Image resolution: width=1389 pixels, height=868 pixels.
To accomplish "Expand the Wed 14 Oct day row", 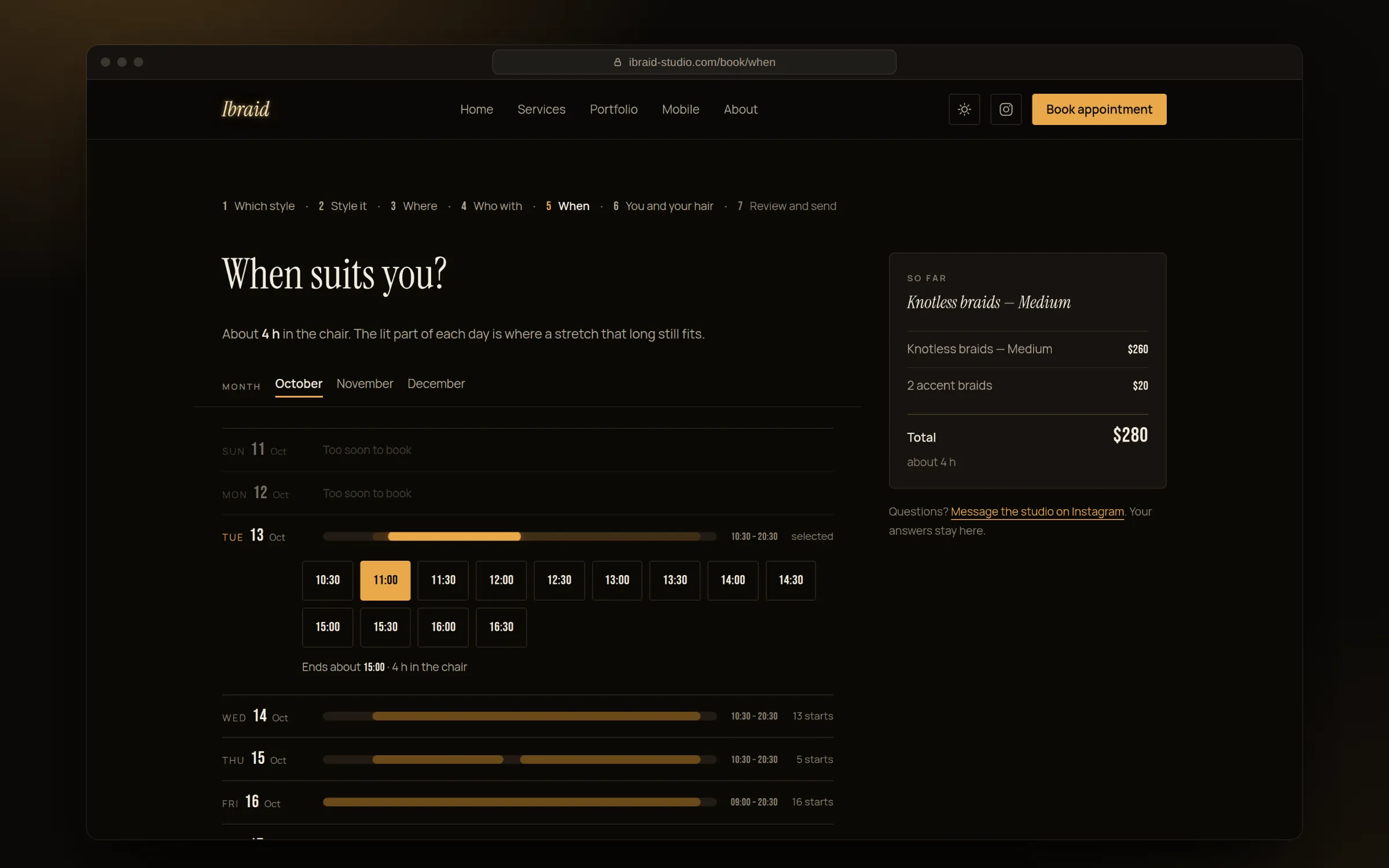I will pos(528,716).
